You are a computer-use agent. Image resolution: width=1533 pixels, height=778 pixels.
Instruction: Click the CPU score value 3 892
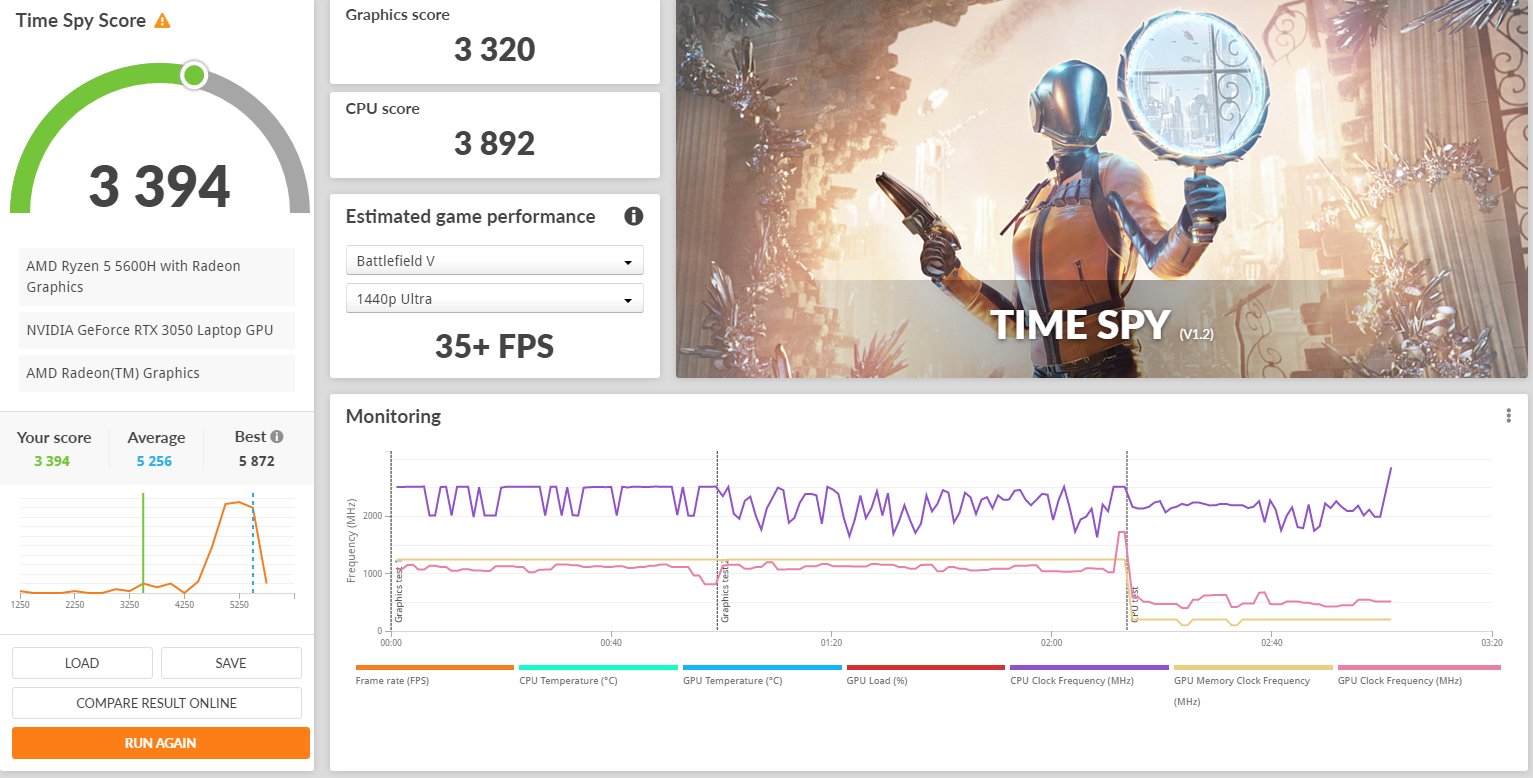coord(495,143)
